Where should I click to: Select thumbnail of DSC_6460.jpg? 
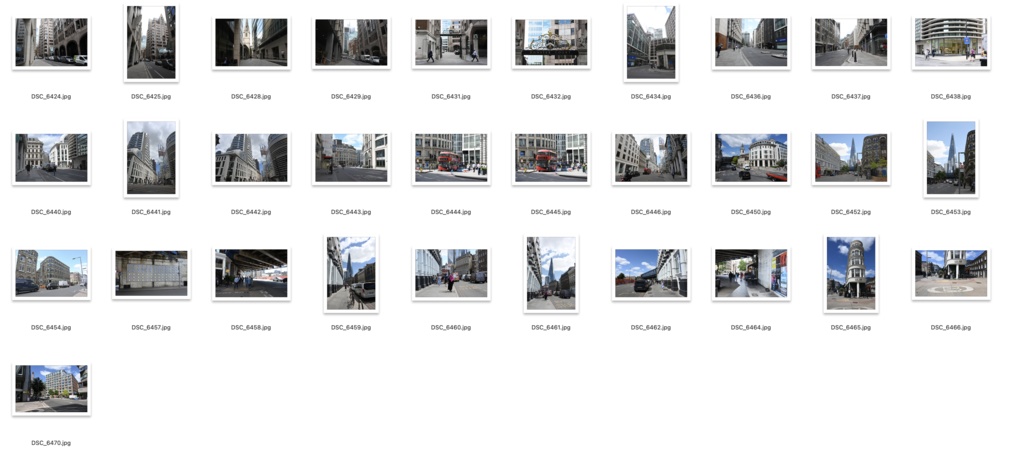[451, 274]
